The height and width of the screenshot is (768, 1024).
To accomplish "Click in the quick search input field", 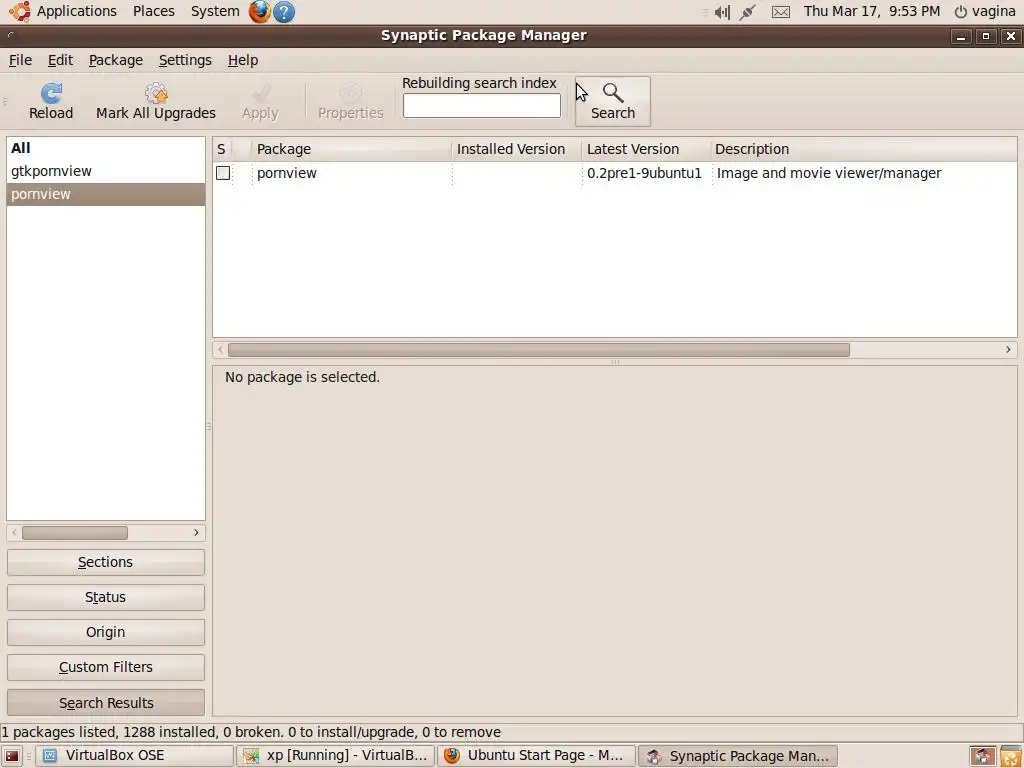I will click(x=481, y=106).
